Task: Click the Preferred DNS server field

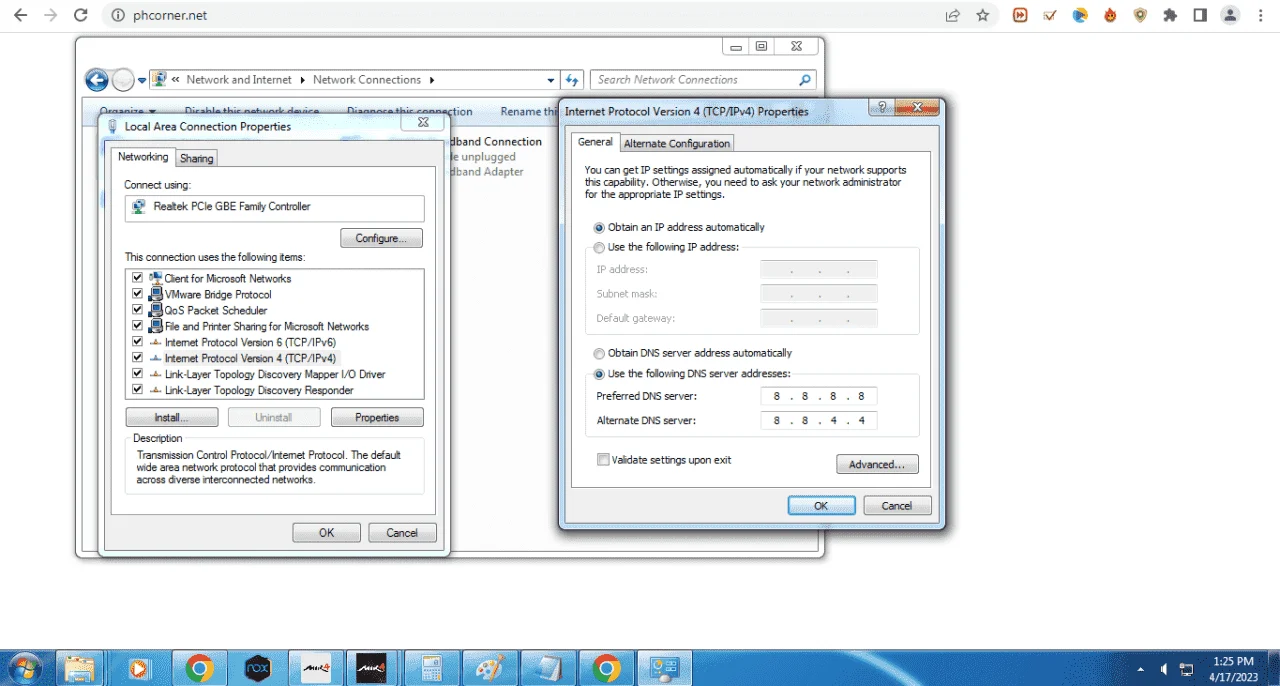Action: [x=818, y=396]
